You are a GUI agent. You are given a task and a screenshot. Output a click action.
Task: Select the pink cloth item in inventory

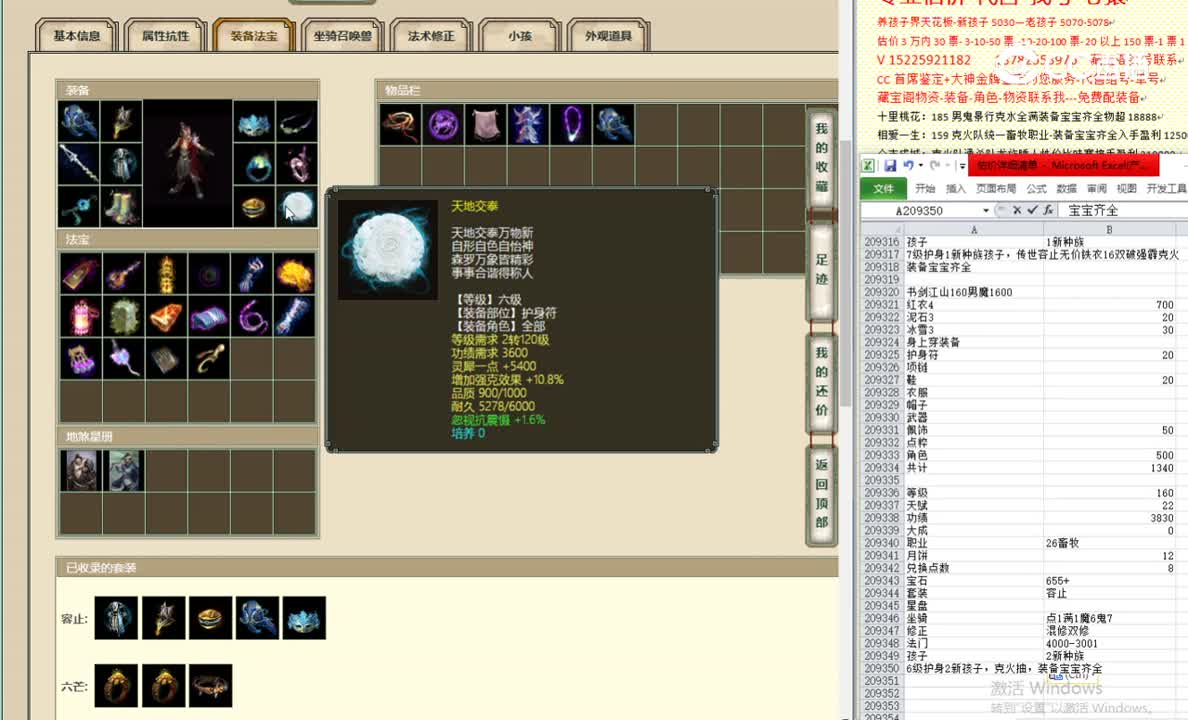(x=485, y=124)
